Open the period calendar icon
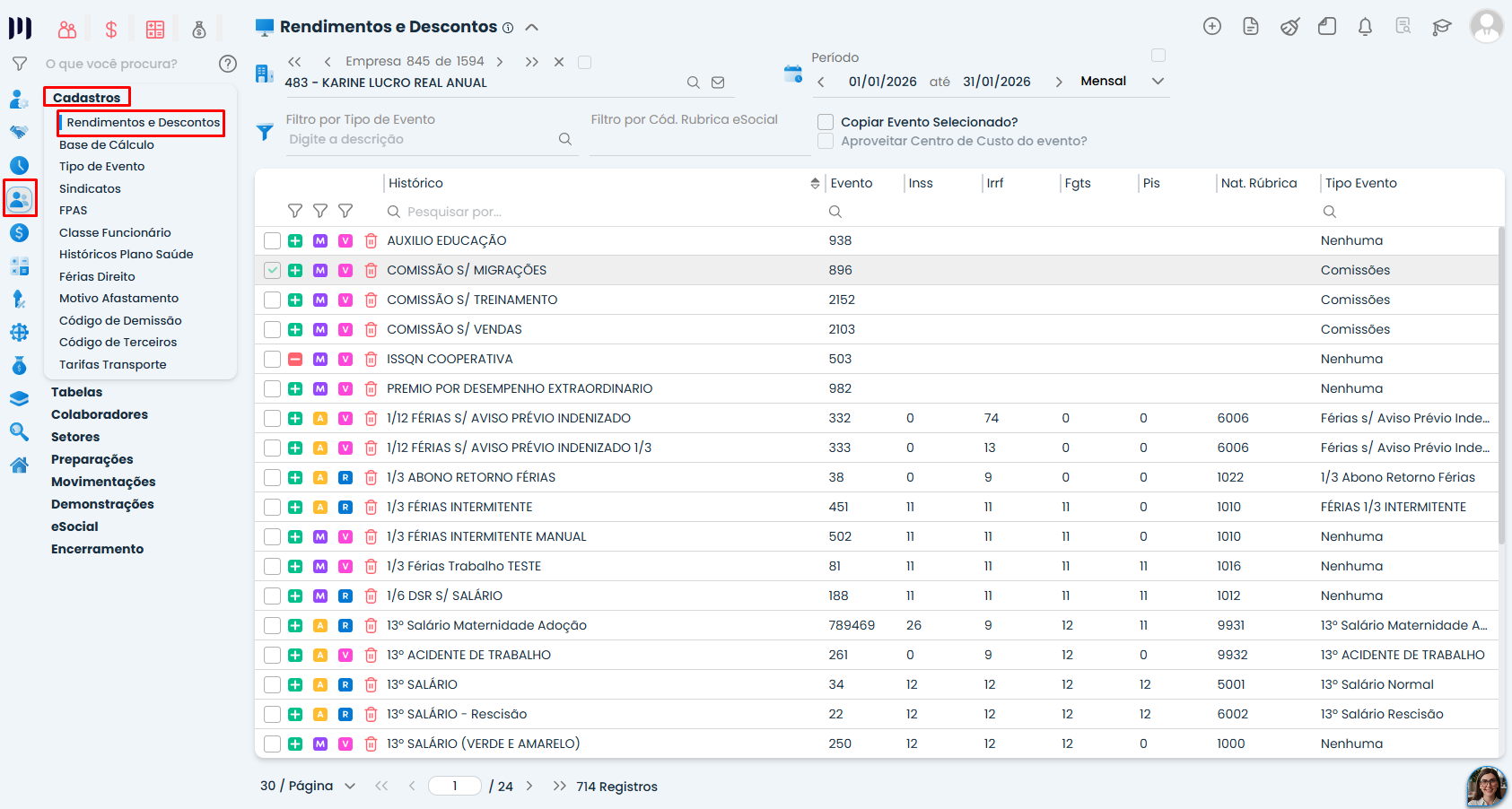 793,74
